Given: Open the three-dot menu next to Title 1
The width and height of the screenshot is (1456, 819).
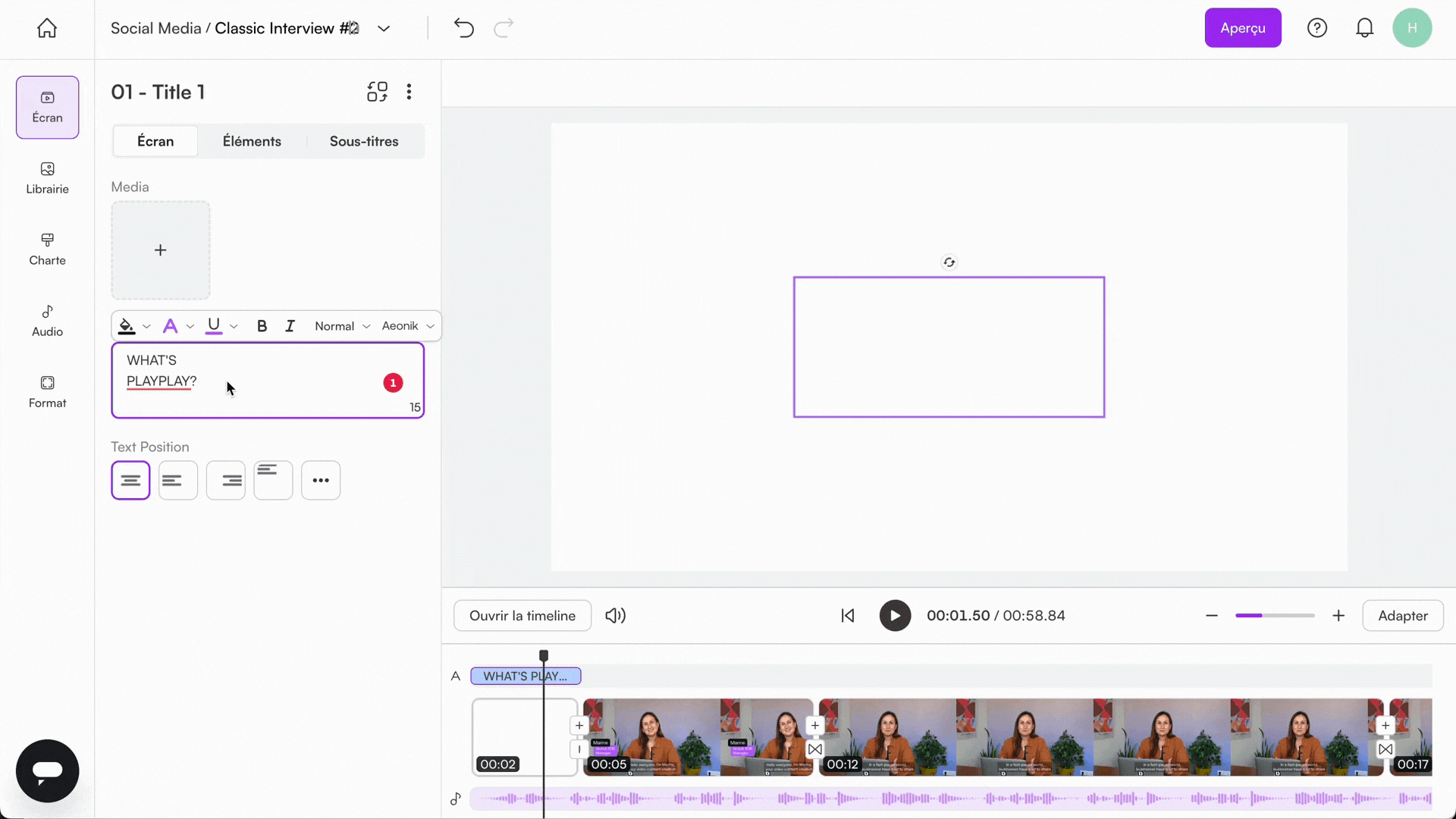Looking at the screenshot, I should pos(409,91).
